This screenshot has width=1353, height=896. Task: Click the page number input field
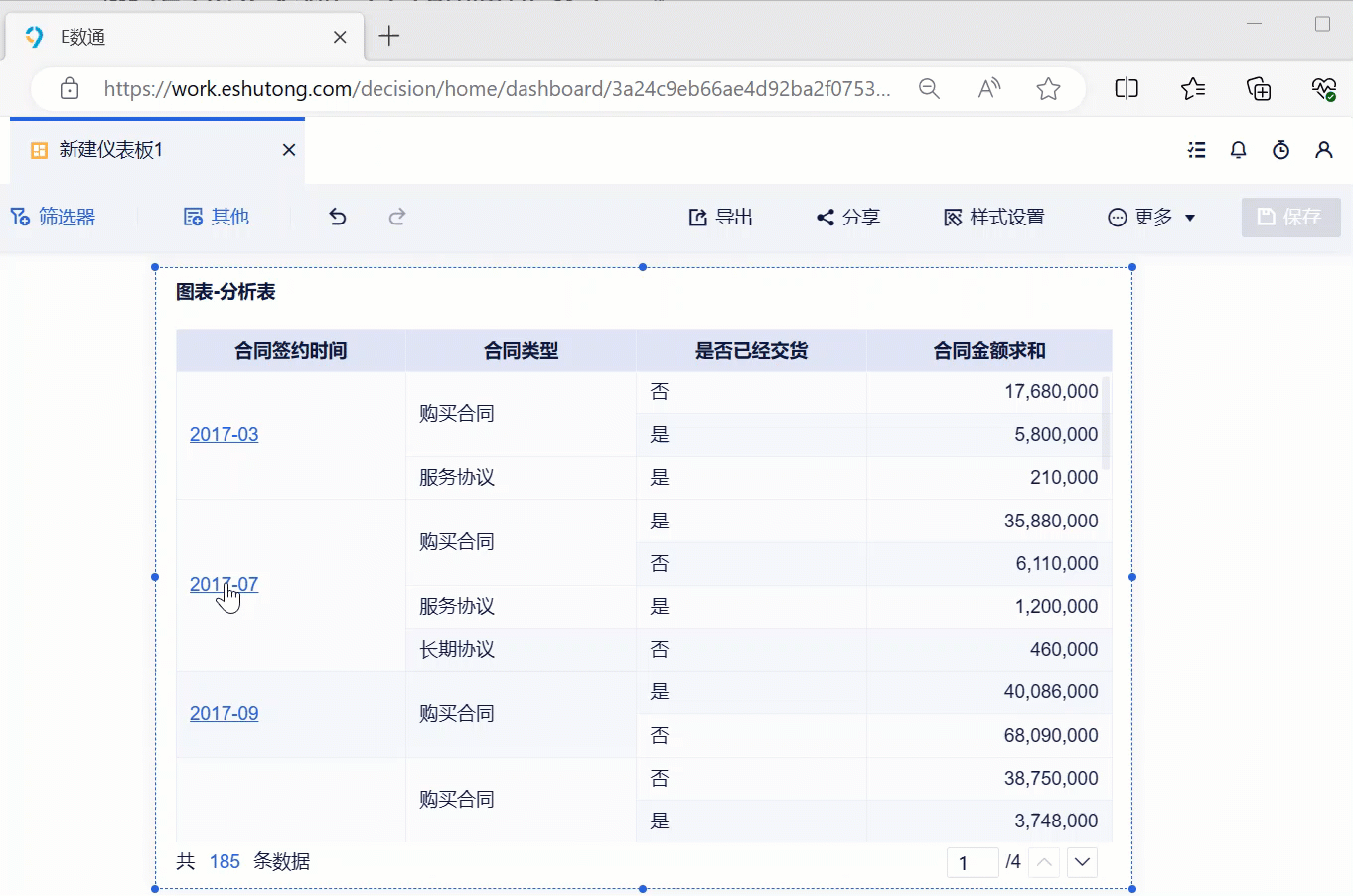coord(973,862)
